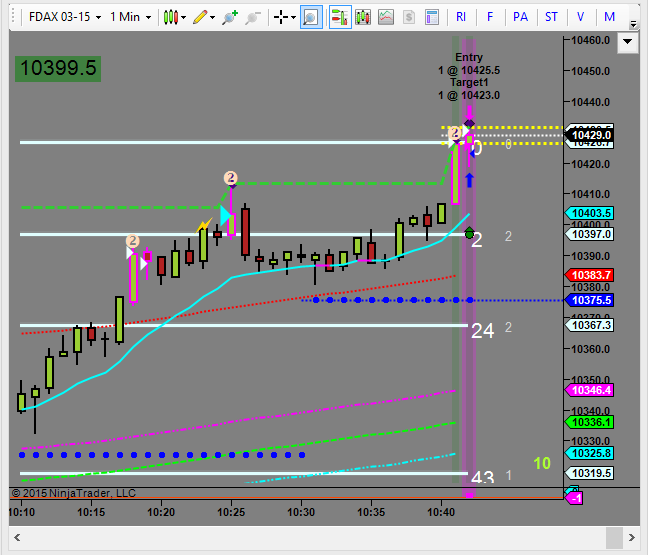Image resolution: width=648 pixels, height=555 pixels.
Task: Select the crosshair cursor tool
Action: coord(281,17)
